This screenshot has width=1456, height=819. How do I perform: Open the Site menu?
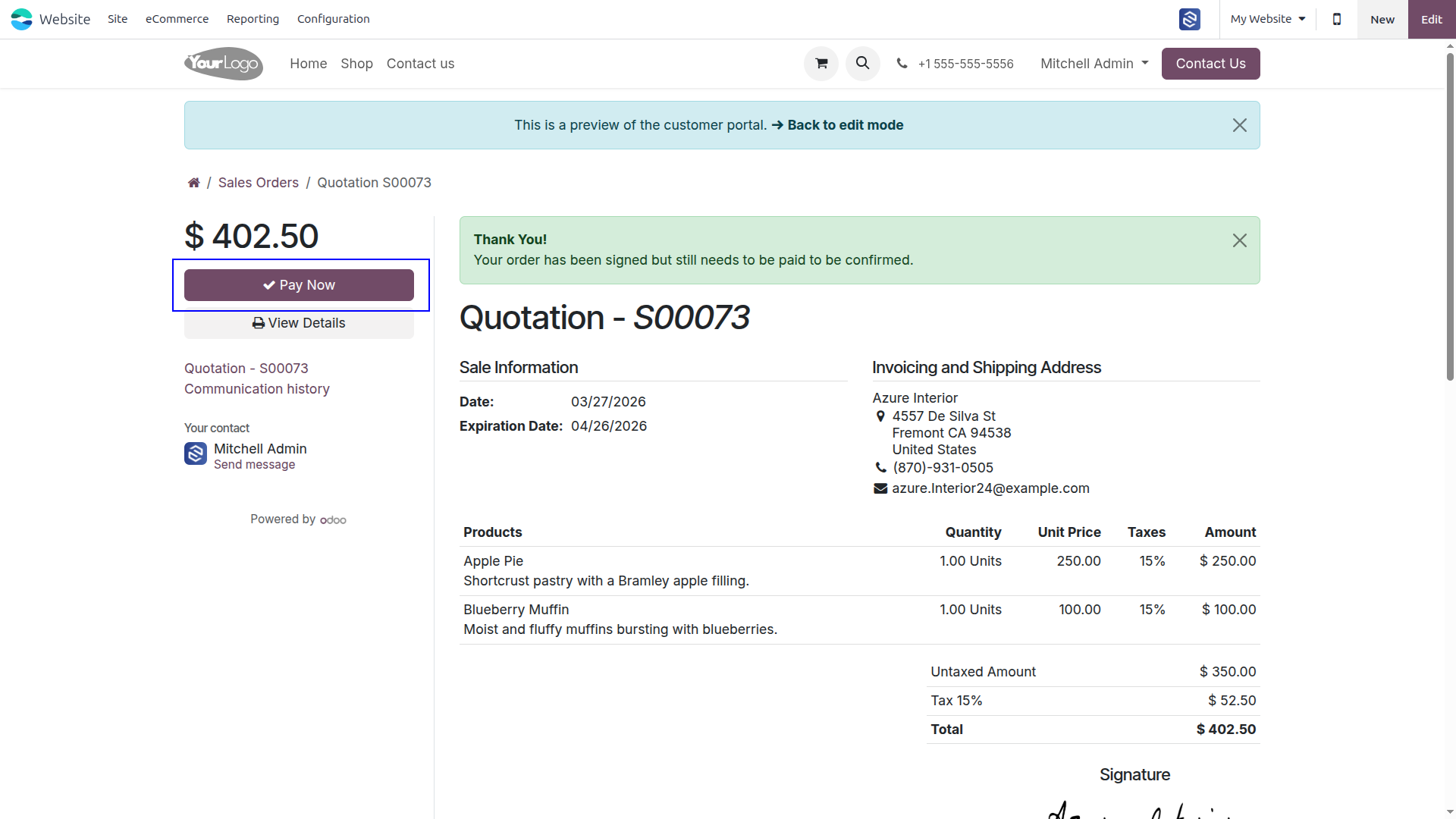118,19
